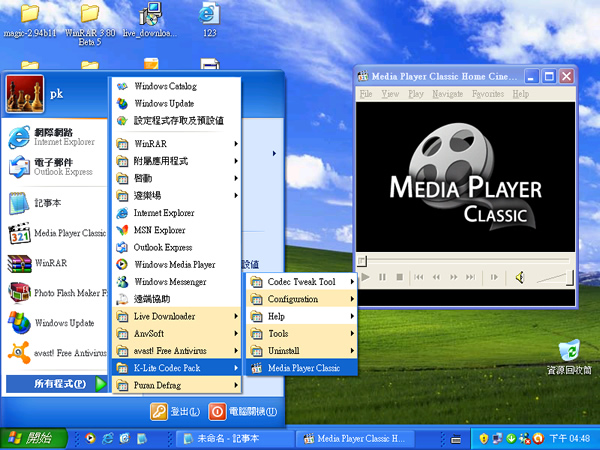600x450 pixels.
Task: Click Internet Explorer quick launch icon
Action: pyautogui.click(x=108, y=438)
